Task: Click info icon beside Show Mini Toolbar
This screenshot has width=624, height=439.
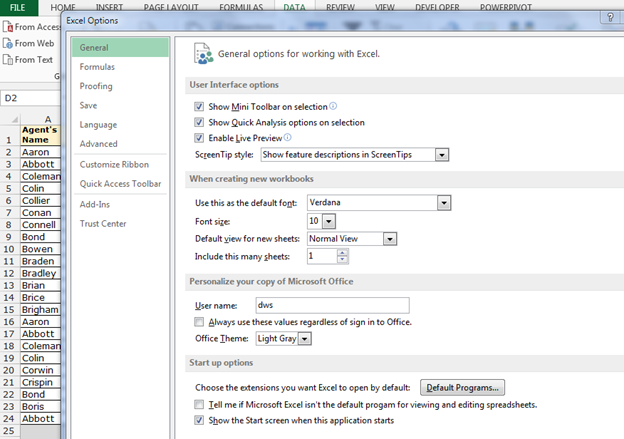Action: [333, 106]
